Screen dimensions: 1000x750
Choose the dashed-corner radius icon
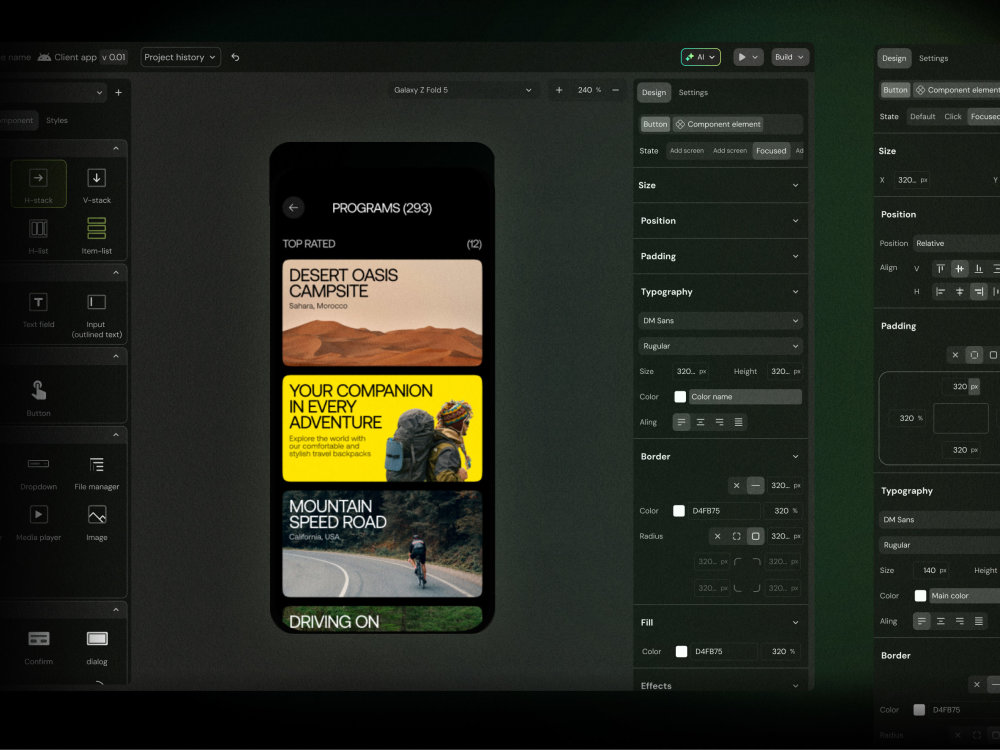pos(737,536)
